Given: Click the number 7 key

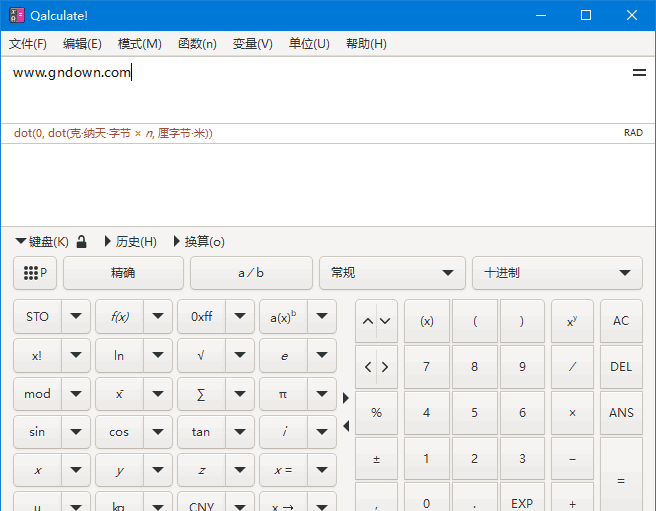Looking at the screenshot, I should (x=427, y=367).
